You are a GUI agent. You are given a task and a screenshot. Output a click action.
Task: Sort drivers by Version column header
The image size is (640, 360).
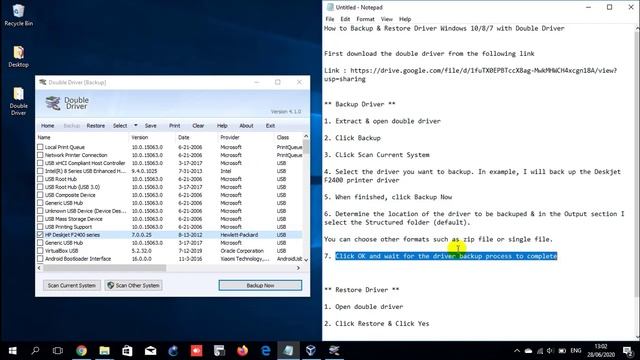coord(153,137)
